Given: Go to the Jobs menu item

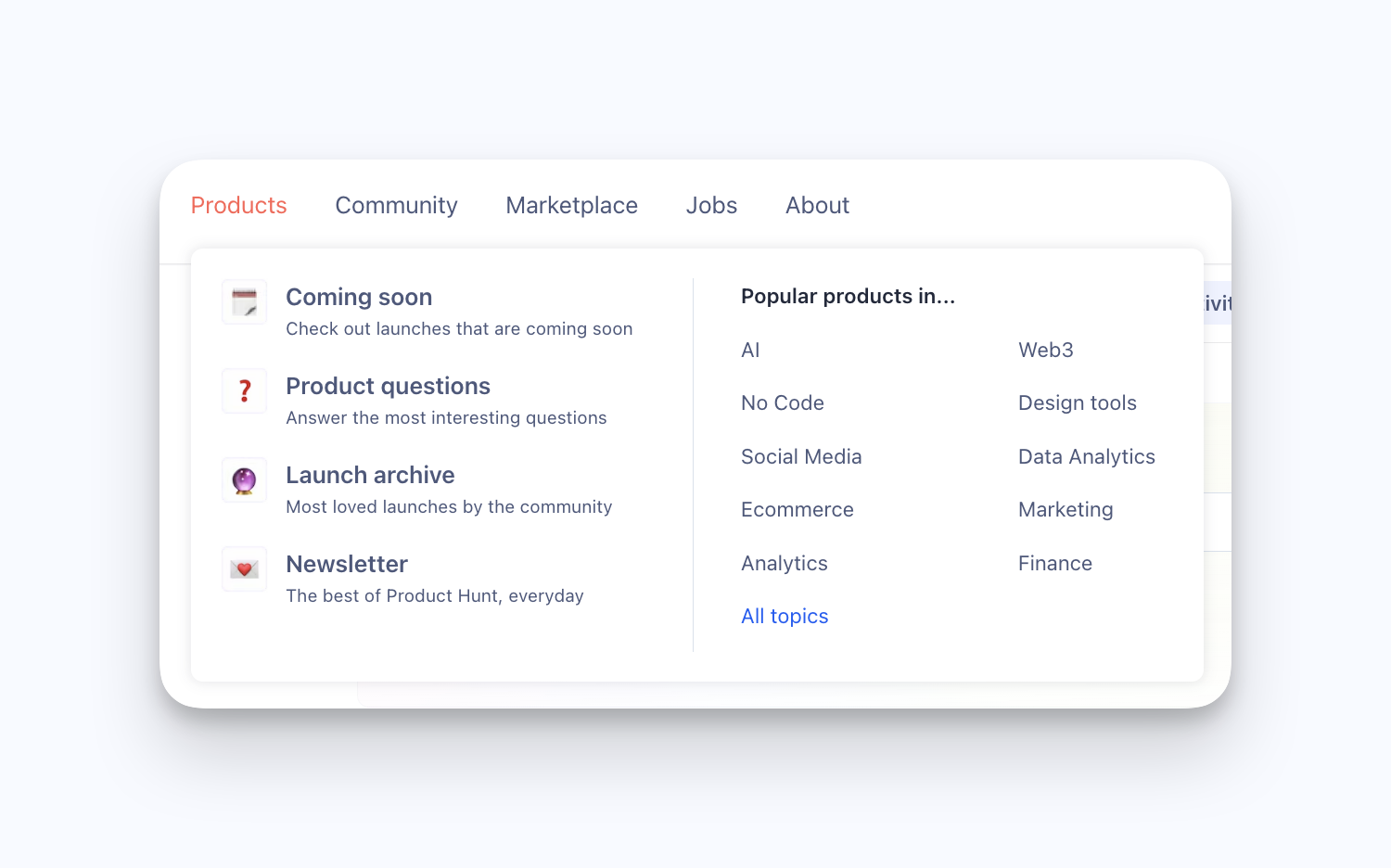Looking at the screenshot, I should 711,205.
